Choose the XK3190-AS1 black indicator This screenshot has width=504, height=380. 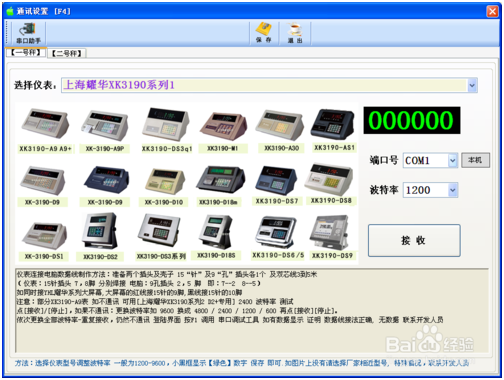pyautogui.click(x=333, y=124)
